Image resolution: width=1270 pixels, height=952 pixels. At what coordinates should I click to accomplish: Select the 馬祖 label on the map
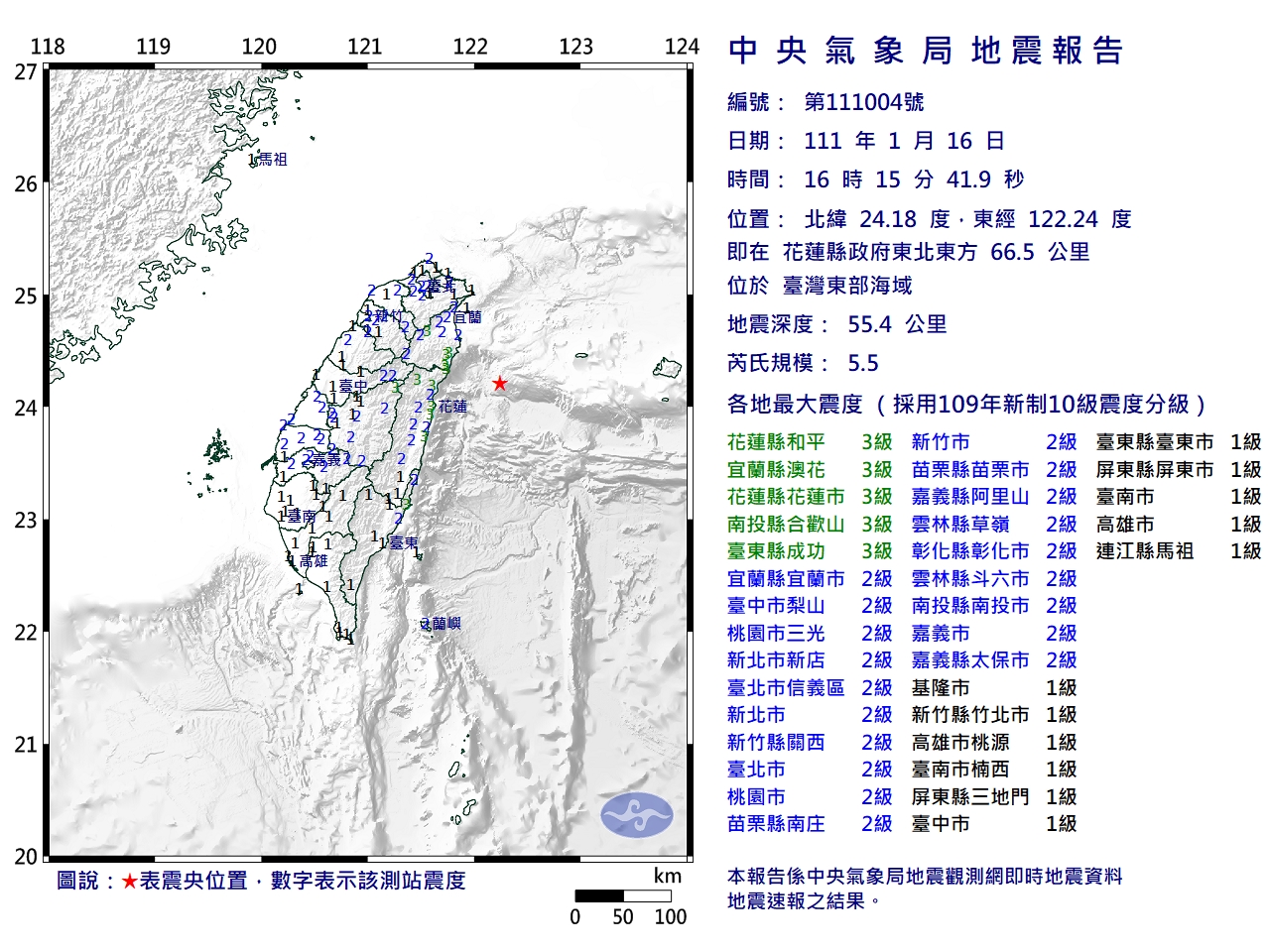272,159
